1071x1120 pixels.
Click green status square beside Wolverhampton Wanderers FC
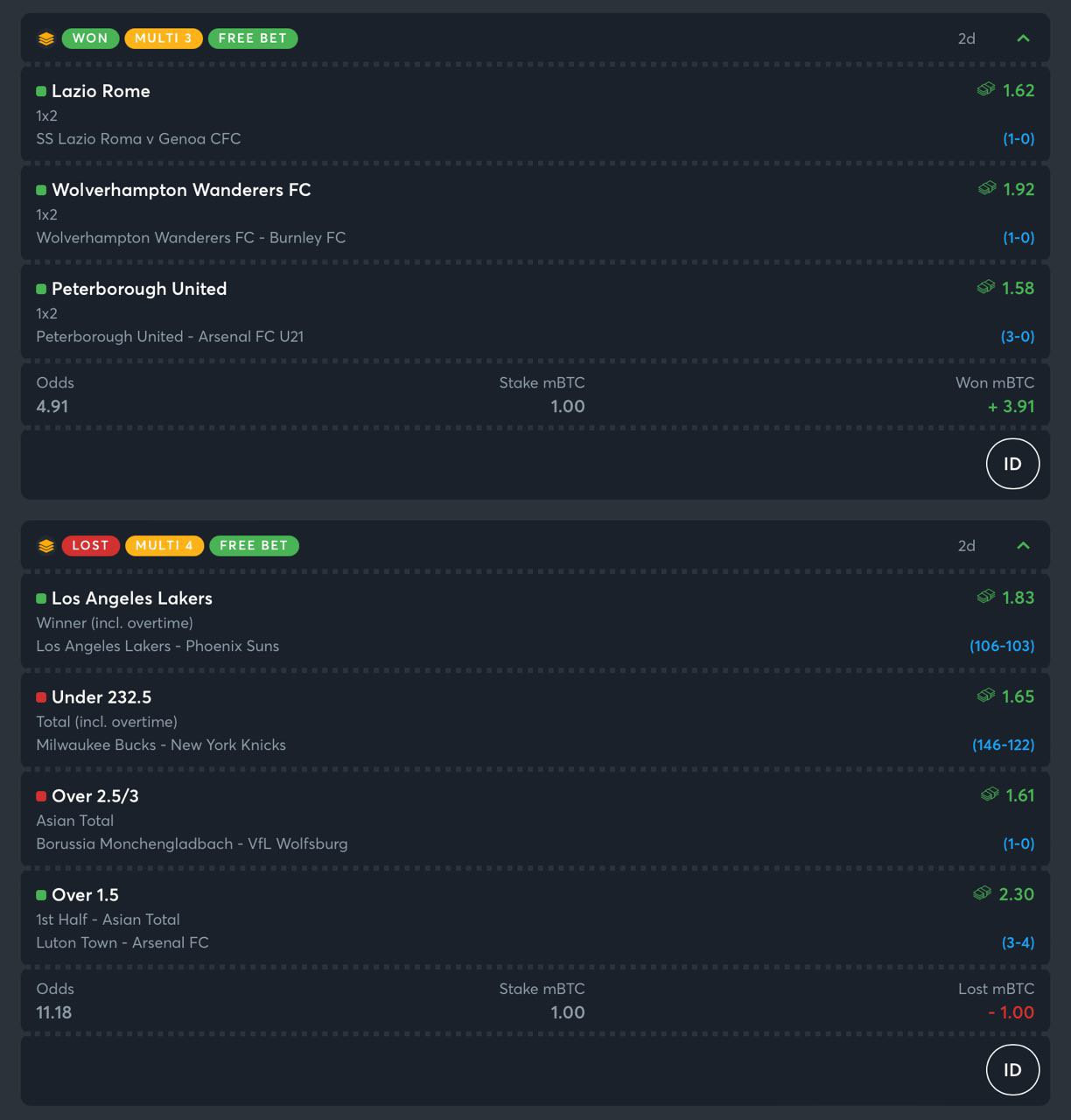[41, 190]
